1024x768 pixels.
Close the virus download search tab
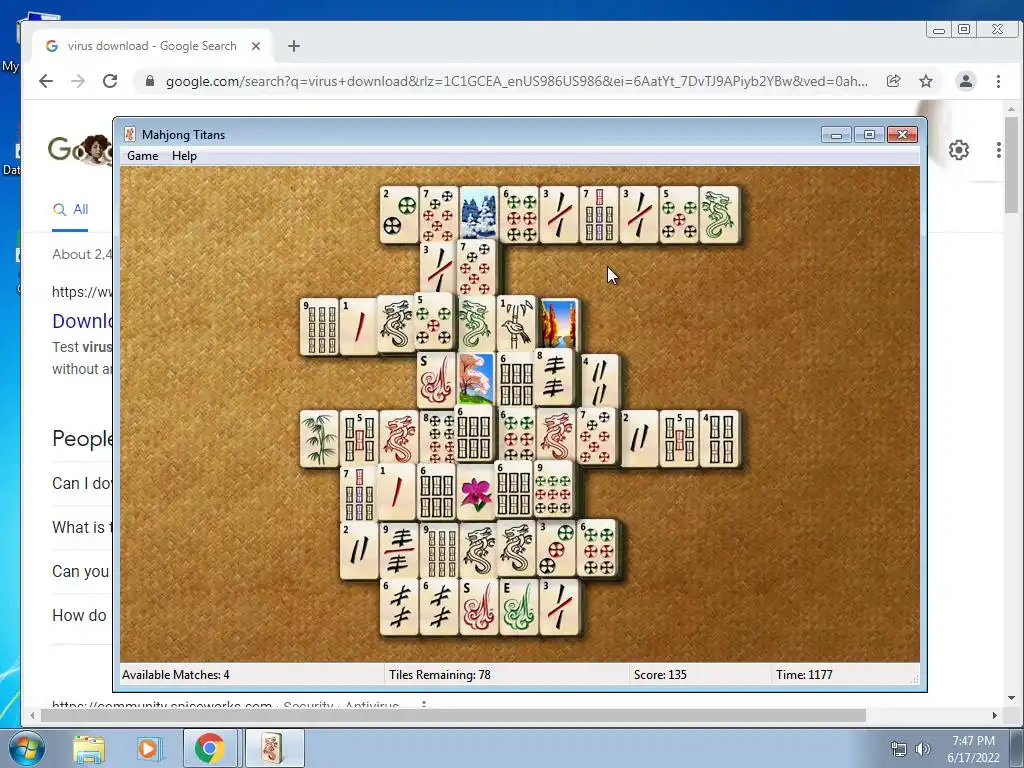[256, 46]
